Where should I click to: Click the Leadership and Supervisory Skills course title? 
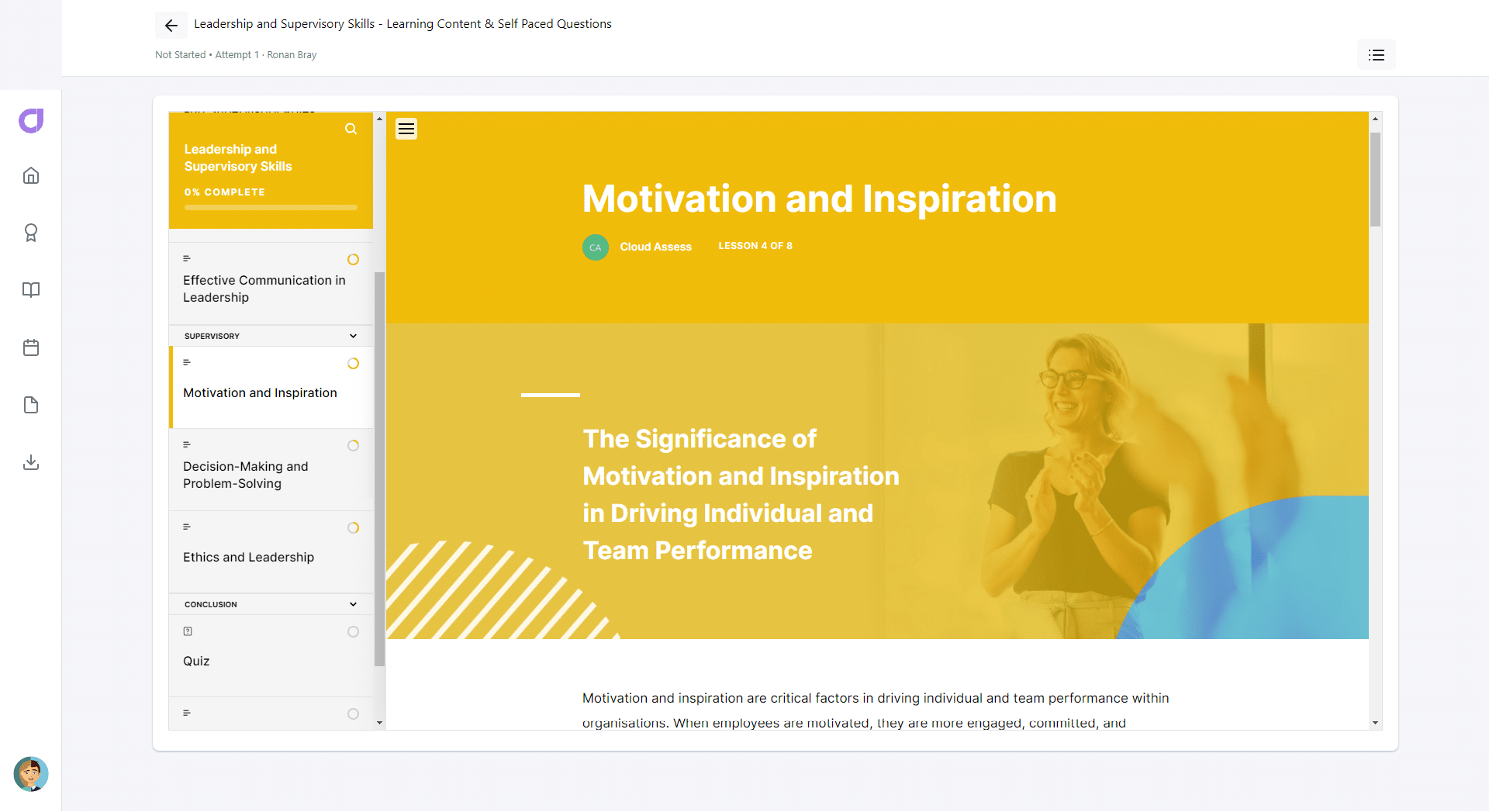coord(238,158)
